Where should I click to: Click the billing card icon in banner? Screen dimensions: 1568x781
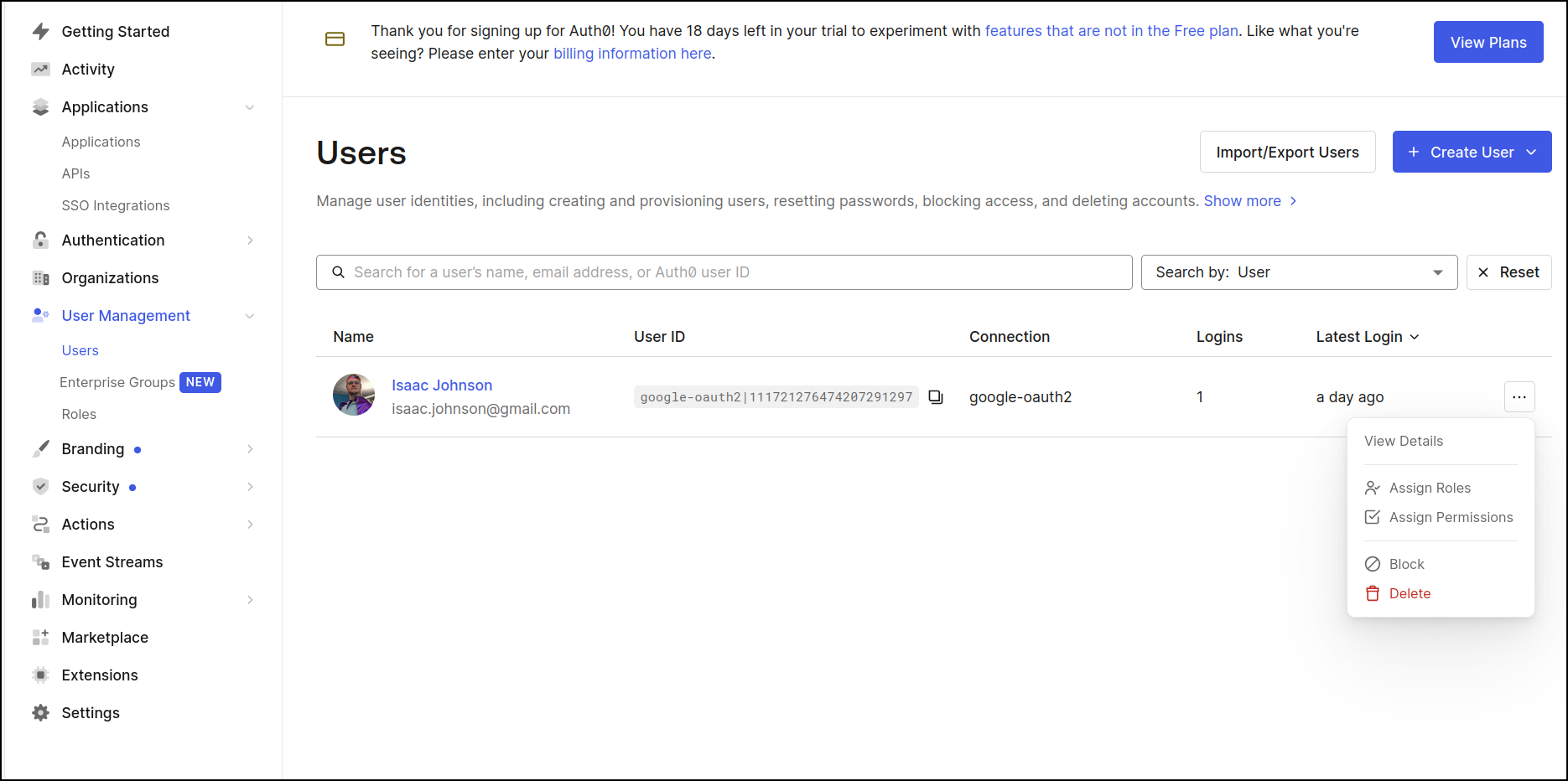pyautogui.click(x=335, y=39)
